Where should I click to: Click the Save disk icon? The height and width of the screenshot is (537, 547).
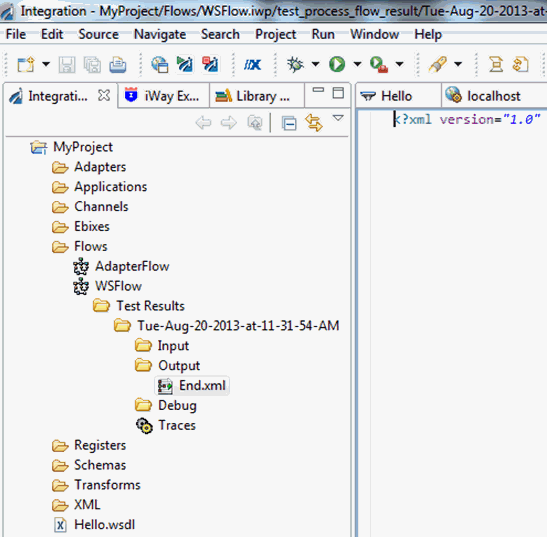[67, 65]
